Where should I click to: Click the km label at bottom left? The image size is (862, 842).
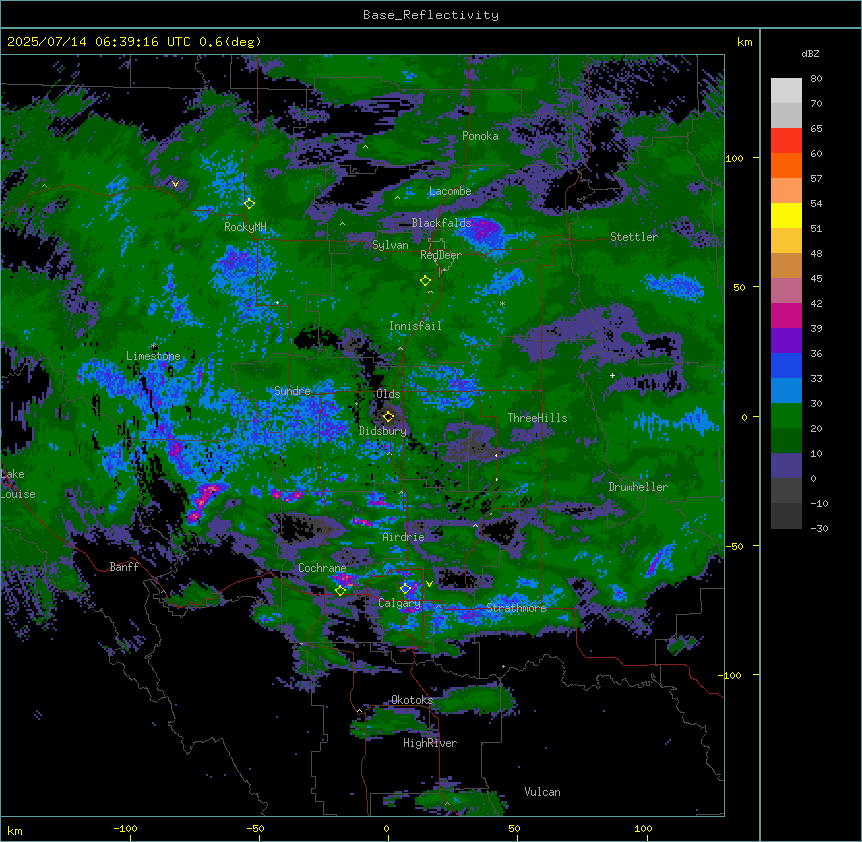15,831
